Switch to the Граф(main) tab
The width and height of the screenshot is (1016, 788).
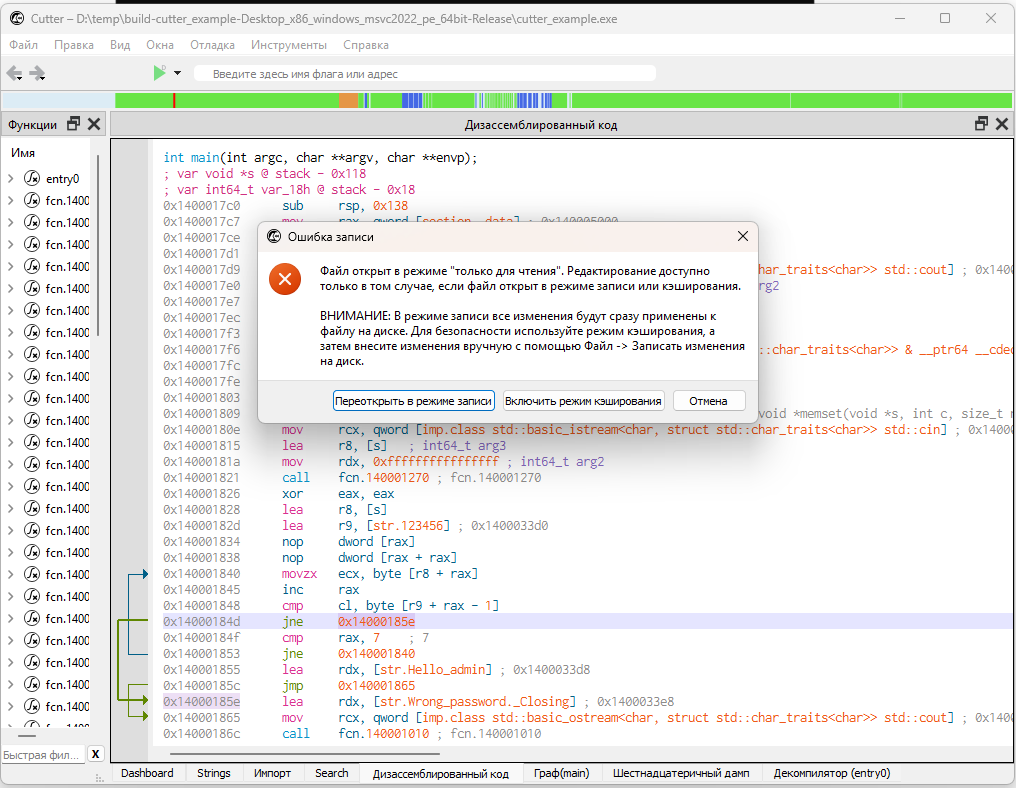(x=562, y=773)
